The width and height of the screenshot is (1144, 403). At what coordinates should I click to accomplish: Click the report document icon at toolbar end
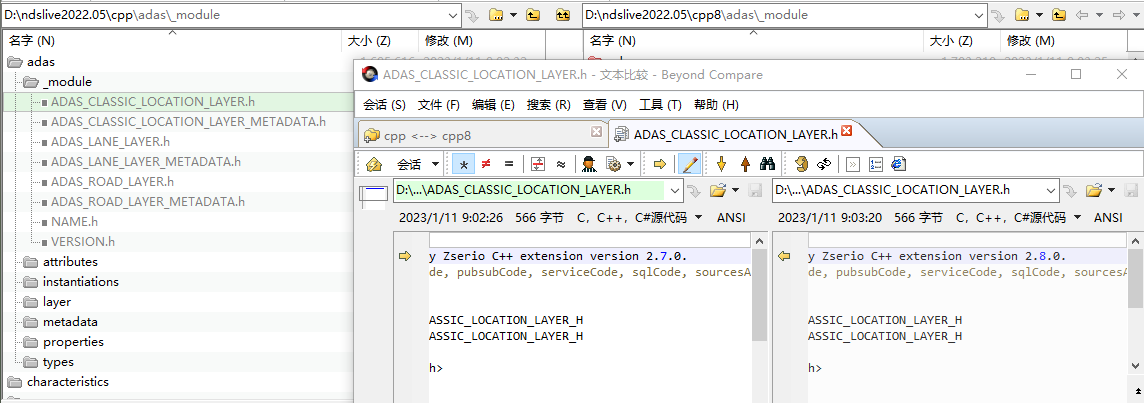(898, 164)
